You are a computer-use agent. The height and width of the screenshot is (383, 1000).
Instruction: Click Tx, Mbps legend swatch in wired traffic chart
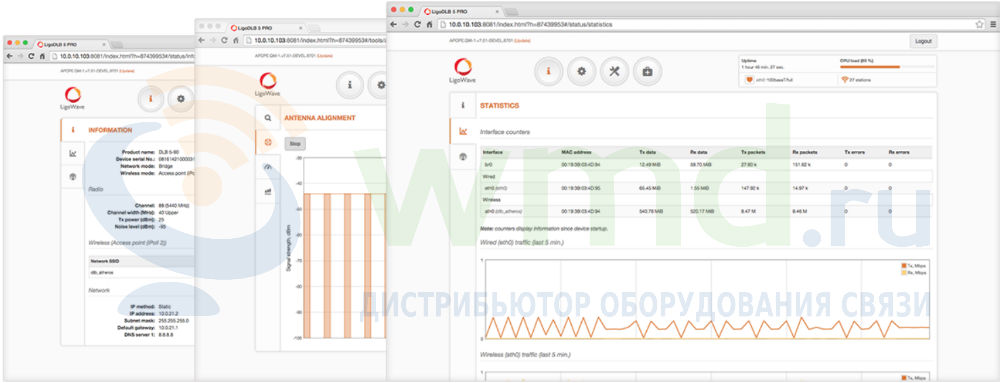tap(903, 265)
